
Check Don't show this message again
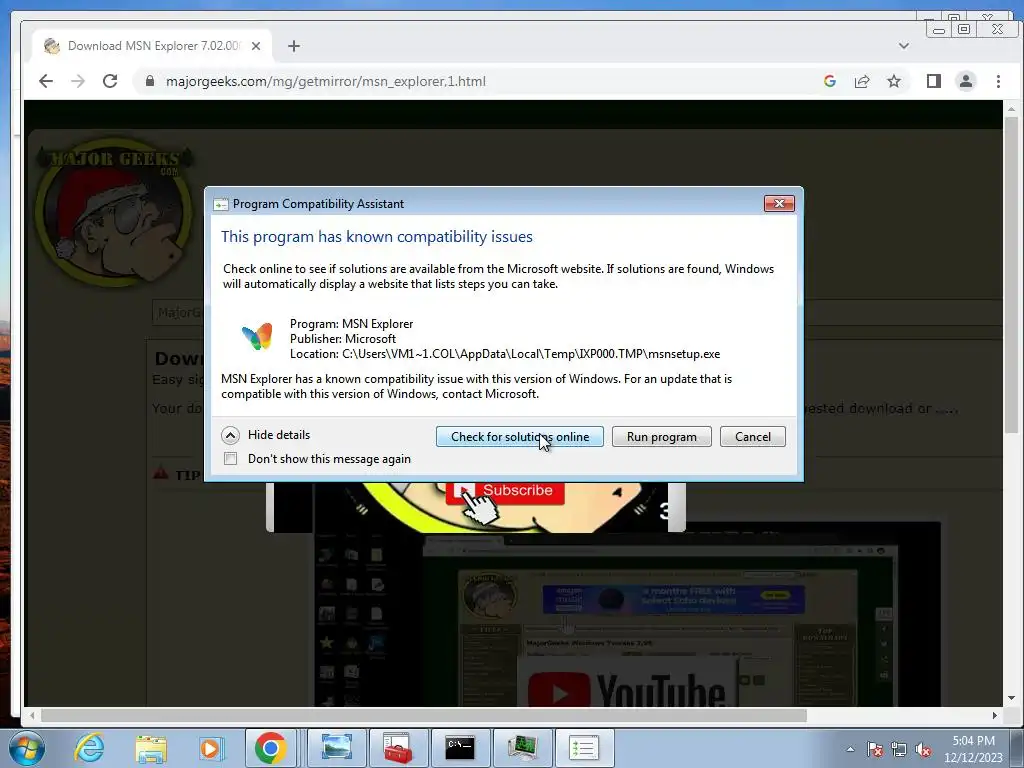[x=231, y=458]
